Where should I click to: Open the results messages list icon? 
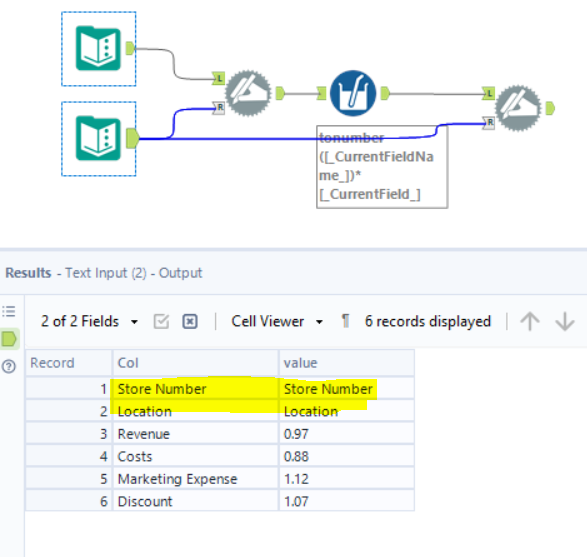point(9,311)
